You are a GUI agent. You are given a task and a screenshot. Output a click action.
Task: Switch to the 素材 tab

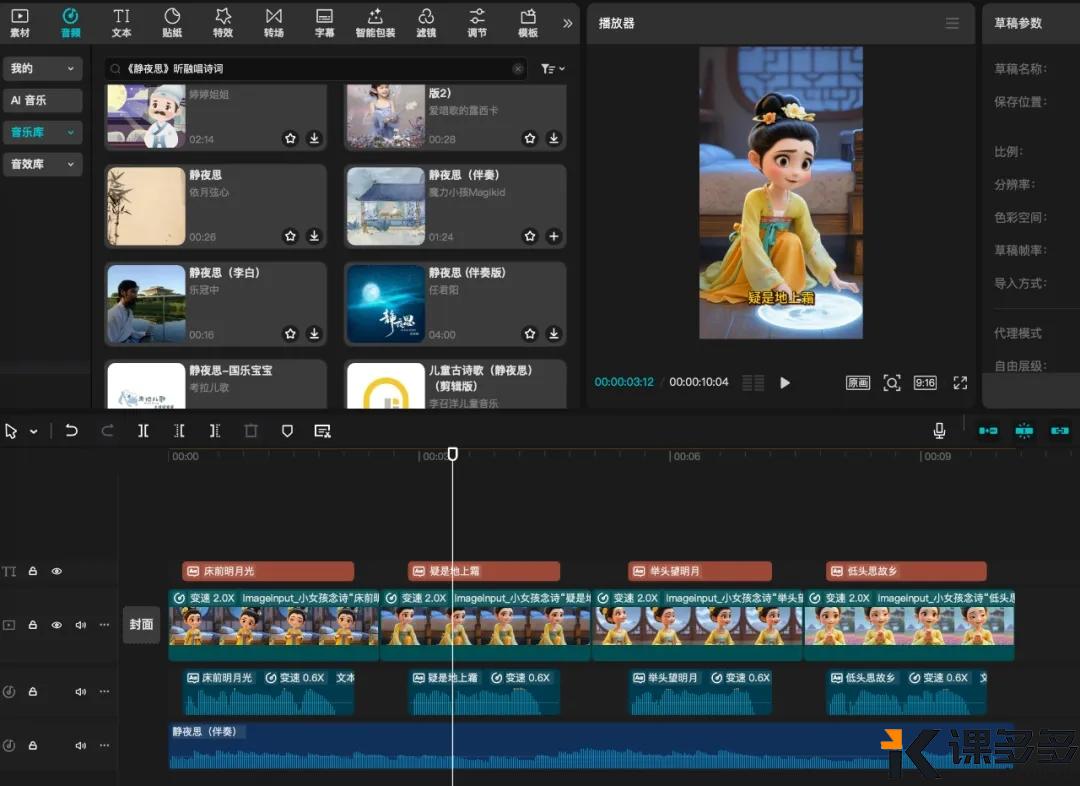(x=20, y=22)
